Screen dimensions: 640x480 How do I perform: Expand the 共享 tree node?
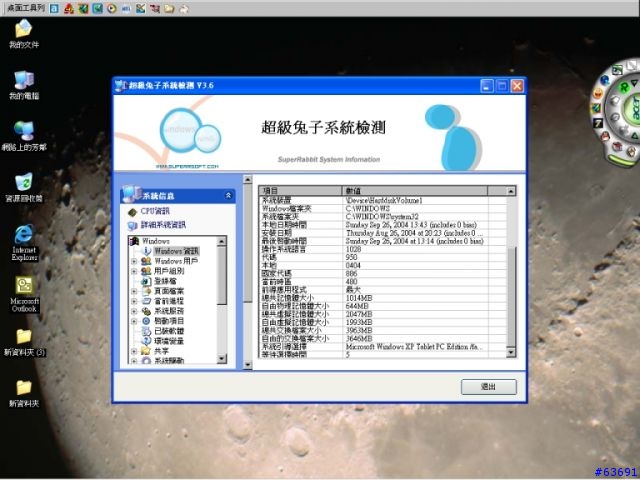134,351
